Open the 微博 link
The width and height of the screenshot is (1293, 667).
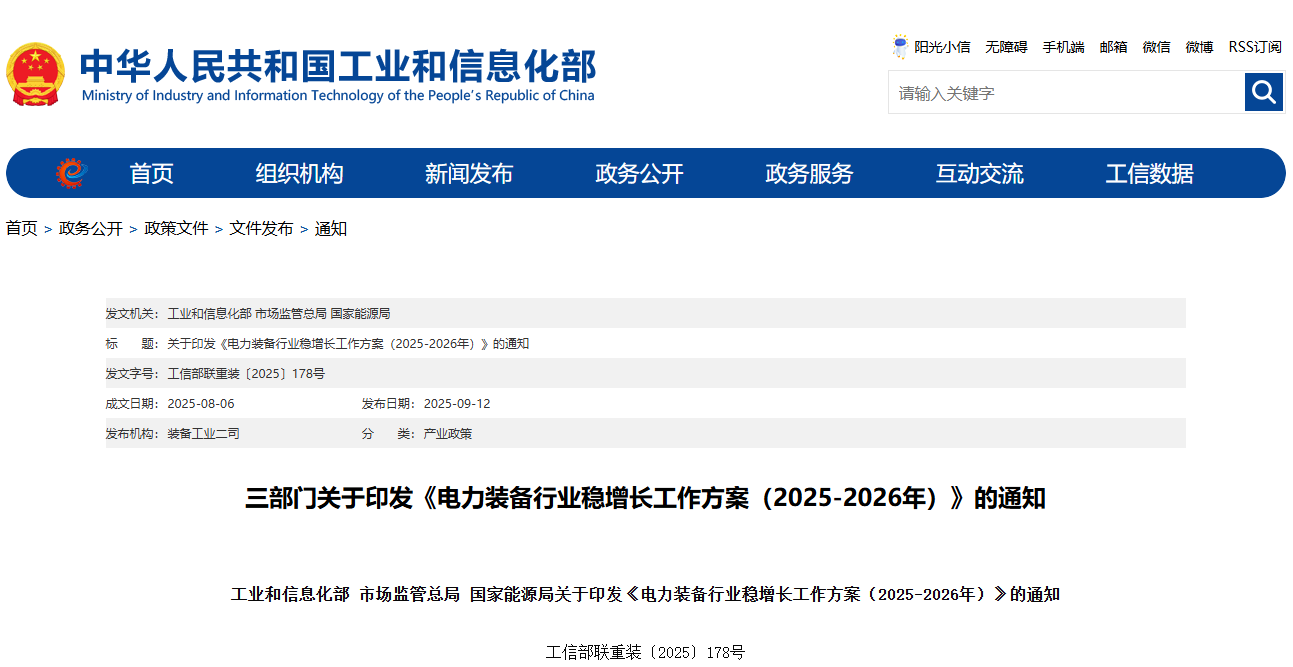coord(1199,47)
